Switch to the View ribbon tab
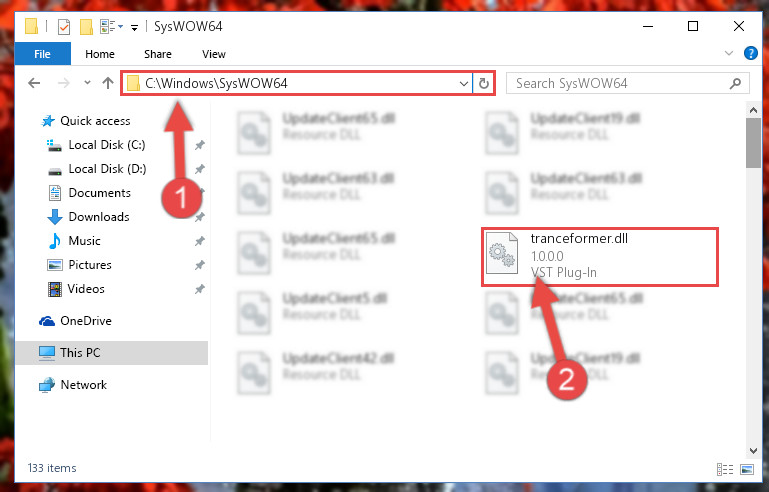This screenshot has height=492, width=769. pyautogui.click(x=214, y=54)
